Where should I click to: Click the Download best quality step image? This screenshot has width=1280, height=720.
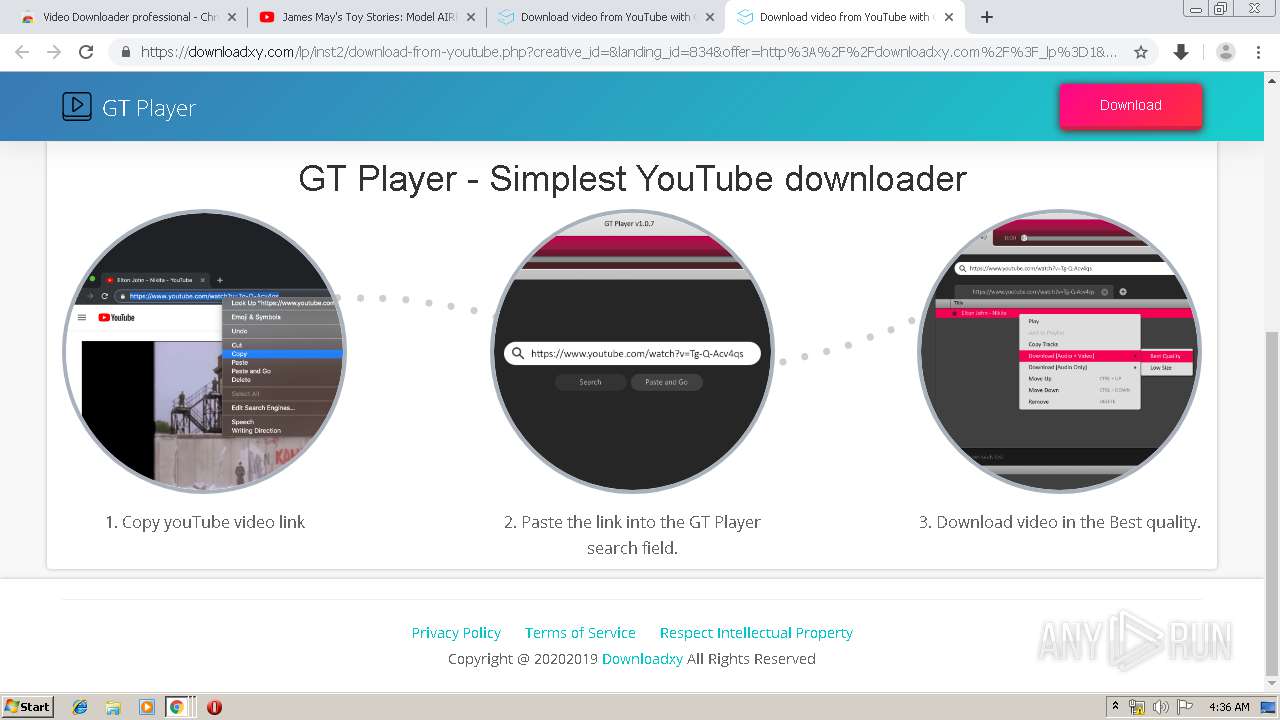point(1059,351)
